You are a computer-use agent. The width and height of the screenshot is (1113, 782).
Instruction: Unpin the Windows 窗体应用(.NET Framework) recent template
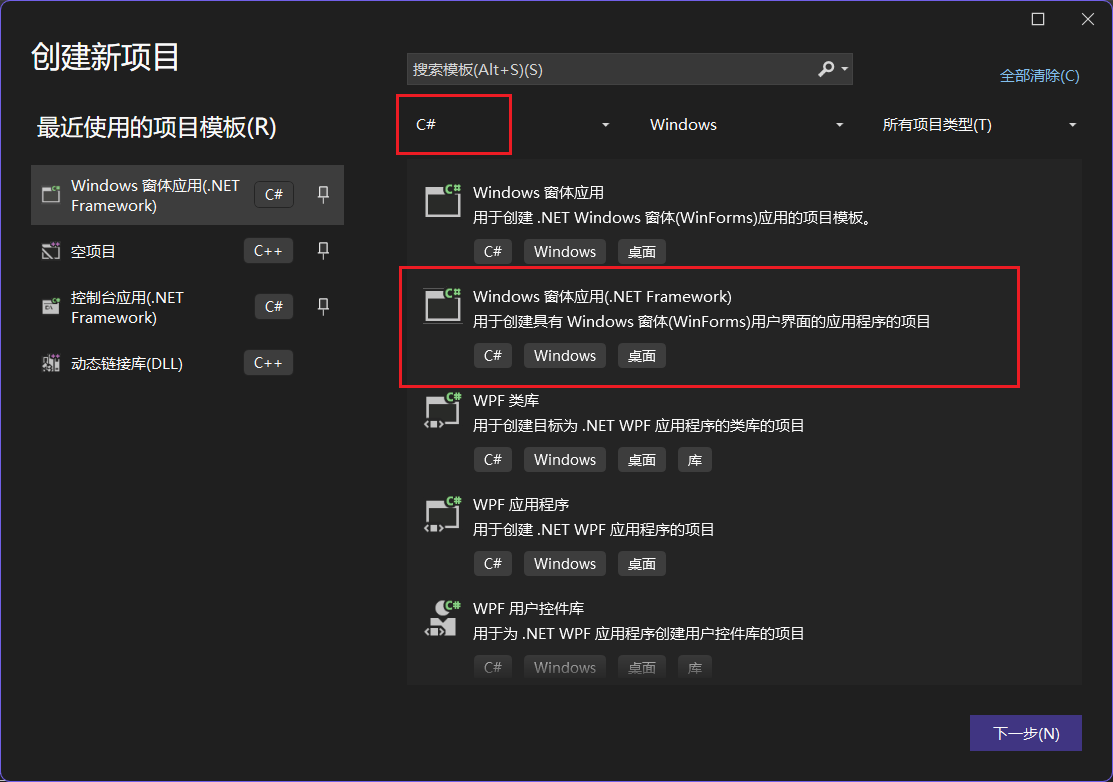(322, 194)
